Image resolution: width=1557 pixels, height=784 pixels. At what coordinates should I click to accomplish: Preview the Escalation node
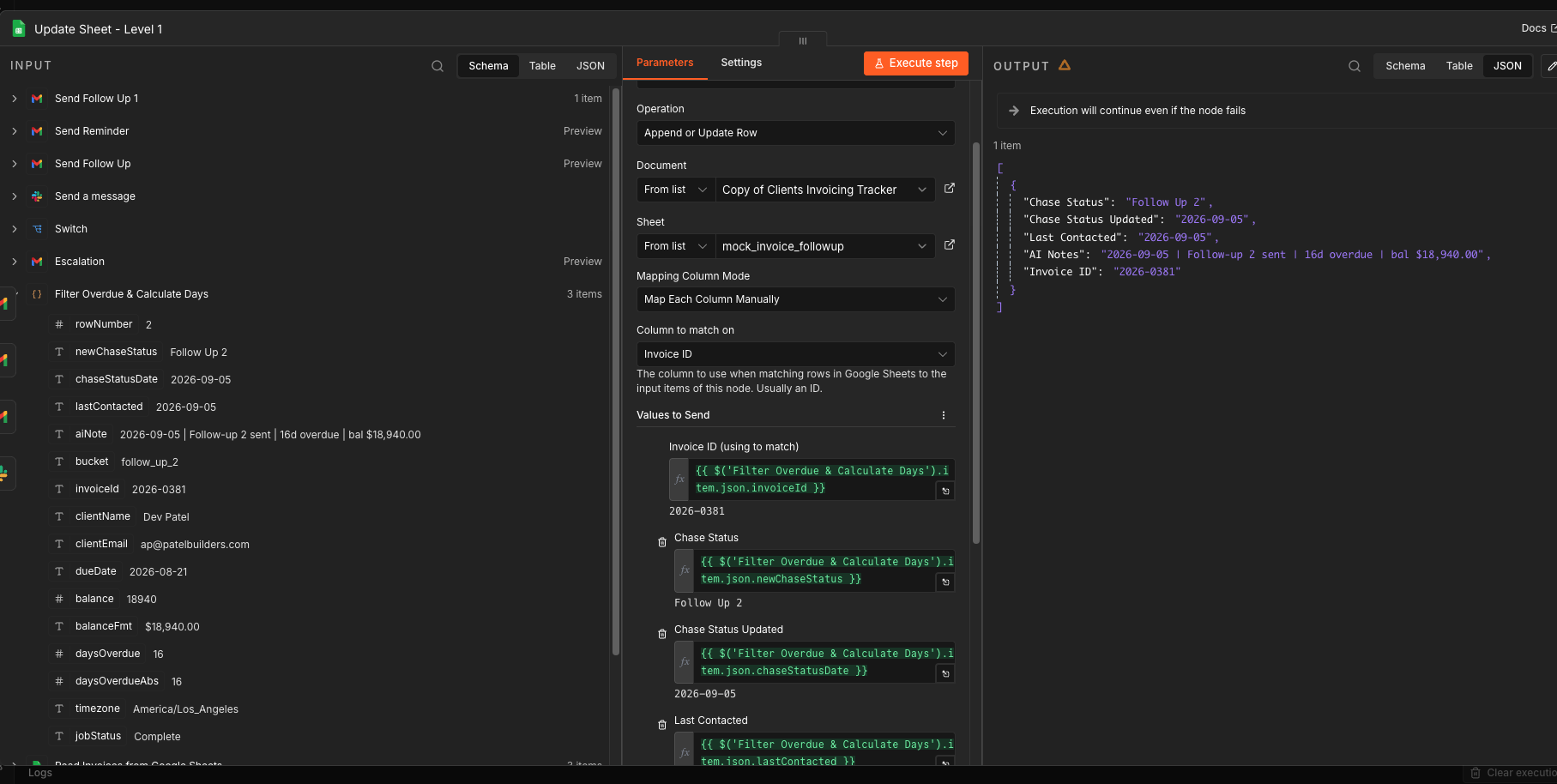click(582, 262)
